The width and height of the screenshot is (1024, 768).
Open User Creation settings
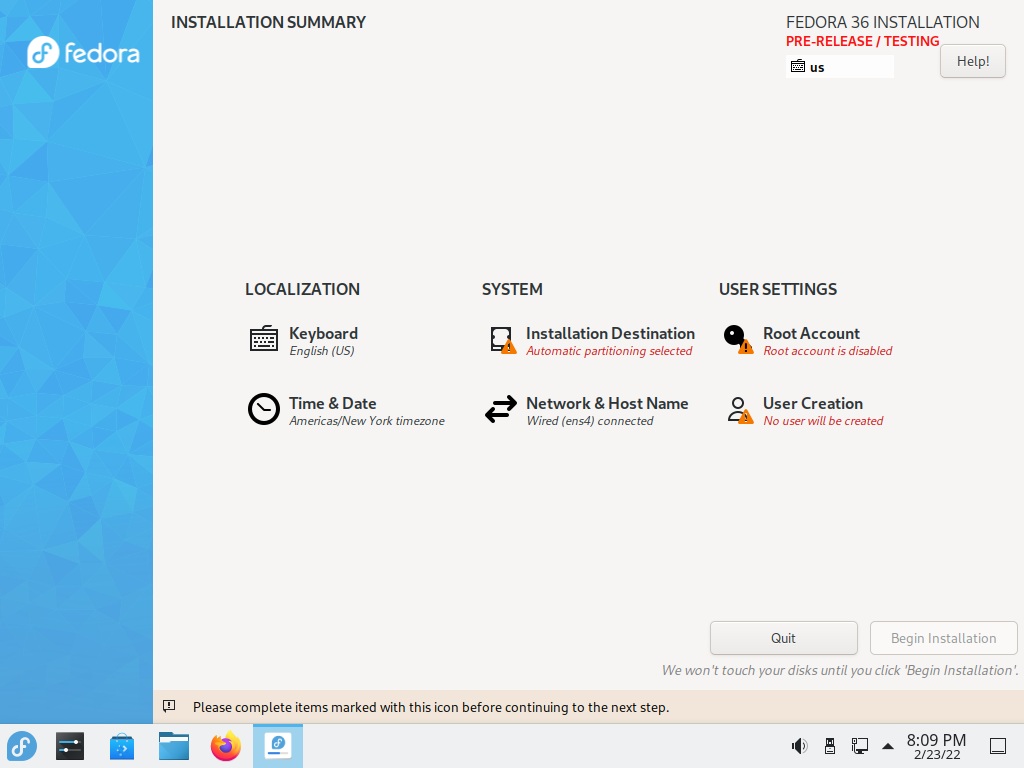805,411
